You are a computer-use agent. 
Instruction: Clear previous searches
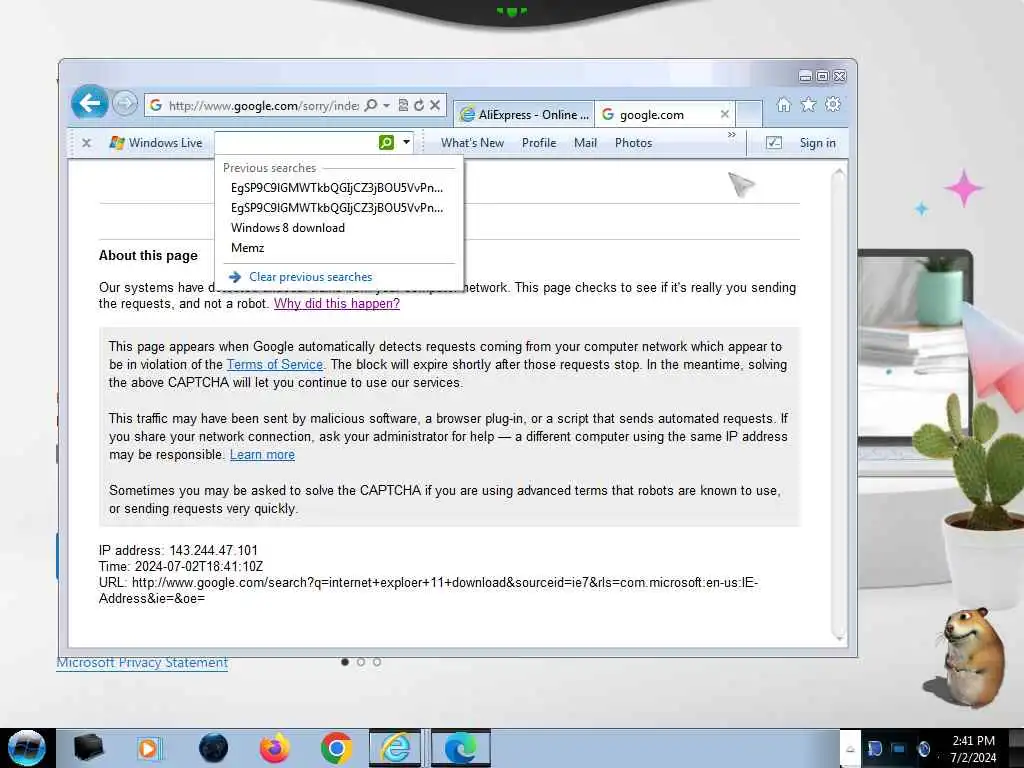tap(310, 277)
